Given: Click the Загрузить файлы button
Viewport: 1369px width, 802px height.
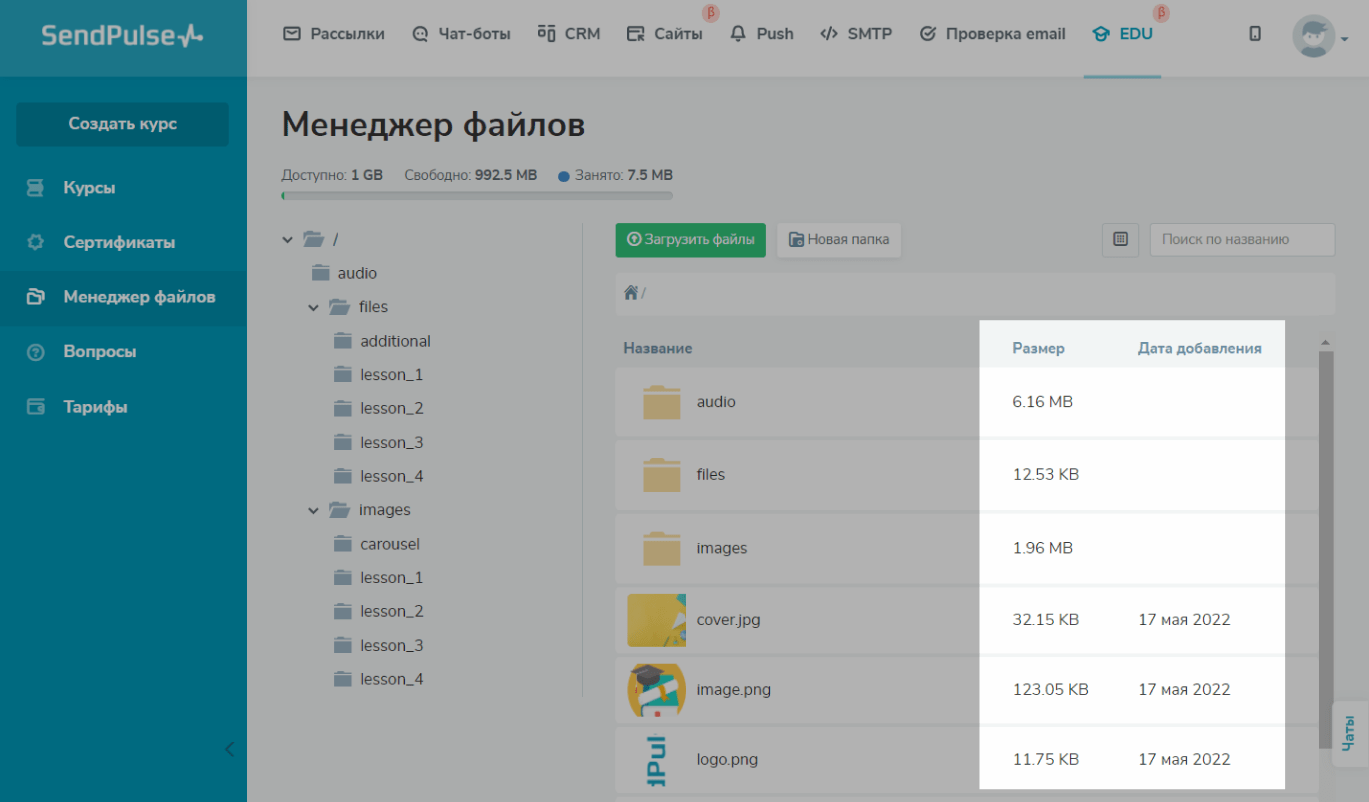Looking at the screenshot, I should (690, 240).
